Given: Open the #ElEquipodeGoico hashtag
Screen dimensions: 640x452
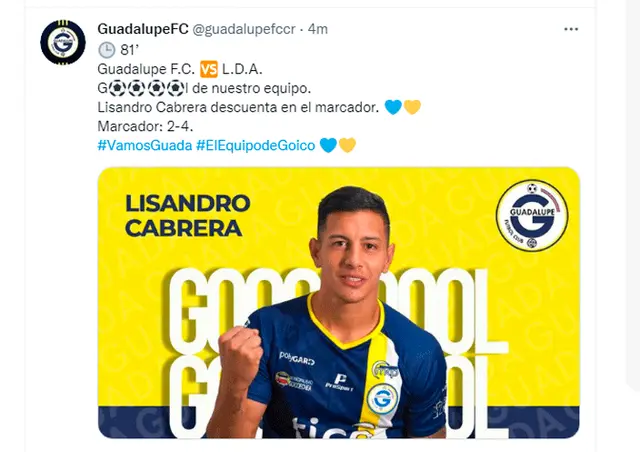Looking at the screenshot, I should 256,145.
